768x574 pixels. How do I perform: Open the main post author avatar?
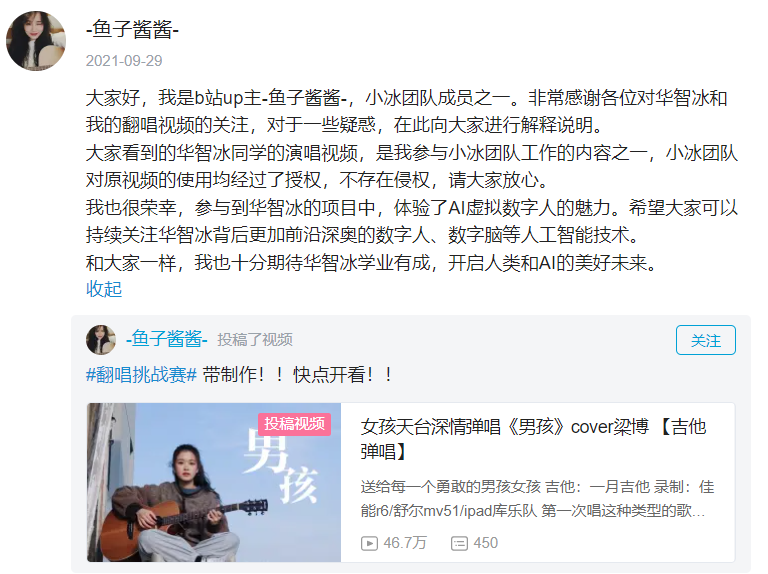(x=36, y=41)
